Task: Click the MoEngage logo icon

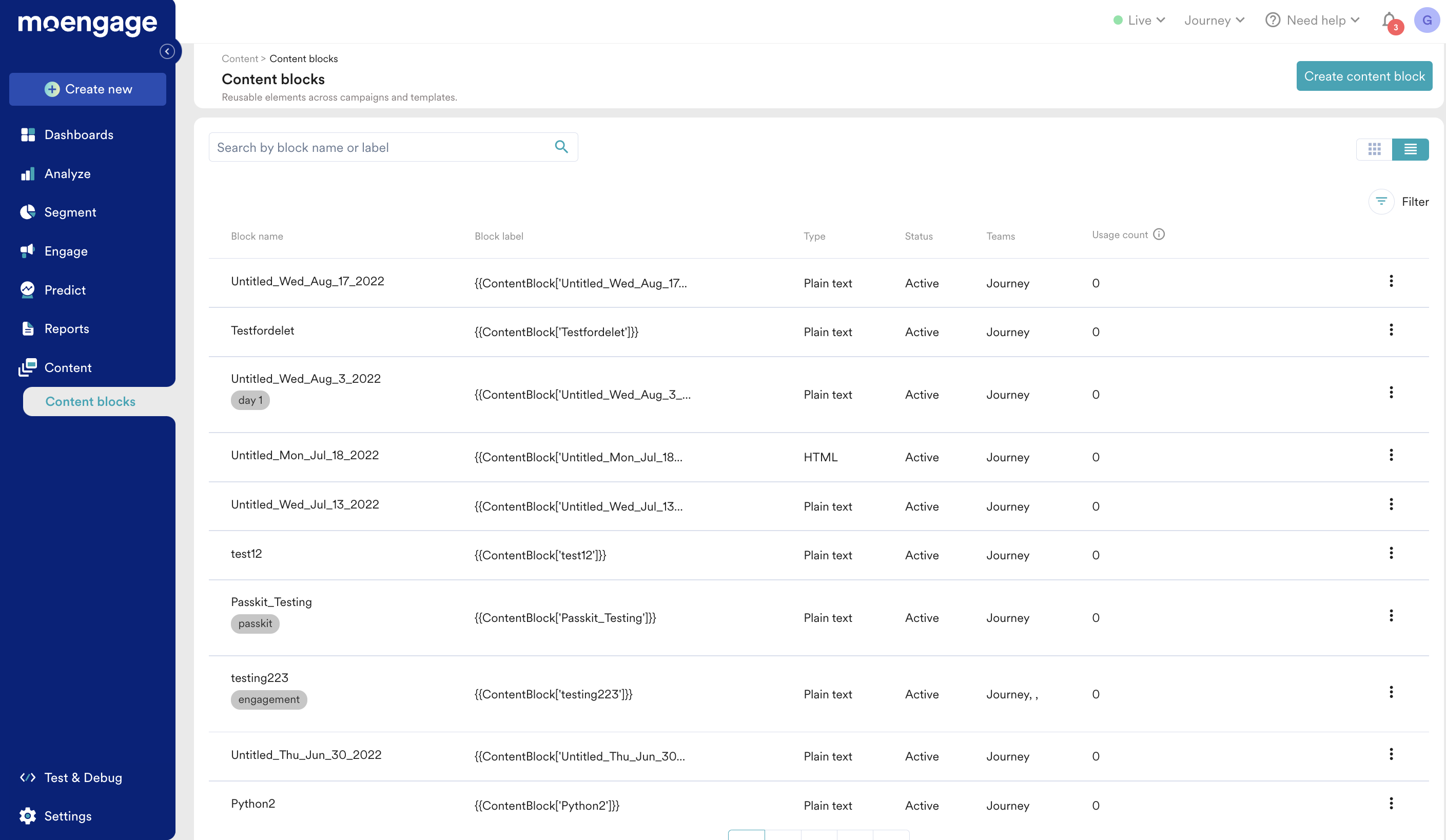Action: coord(89,20)
